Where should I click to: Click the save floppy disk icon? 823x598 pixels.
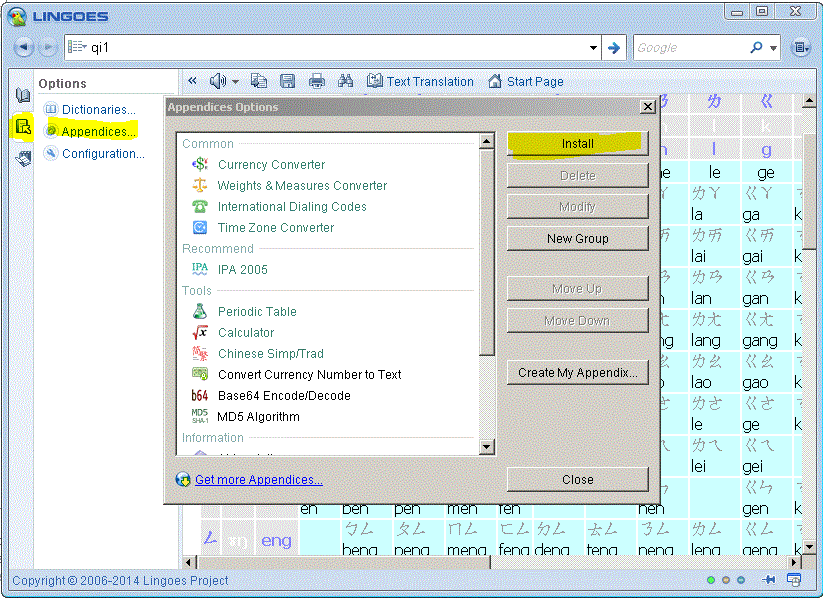point(287,81)
